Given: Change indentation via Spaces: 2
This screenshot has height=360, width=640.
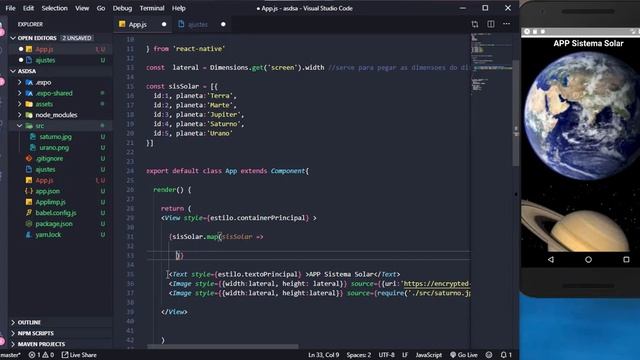Looking at the screenshot, I should [x=359, y=355].
